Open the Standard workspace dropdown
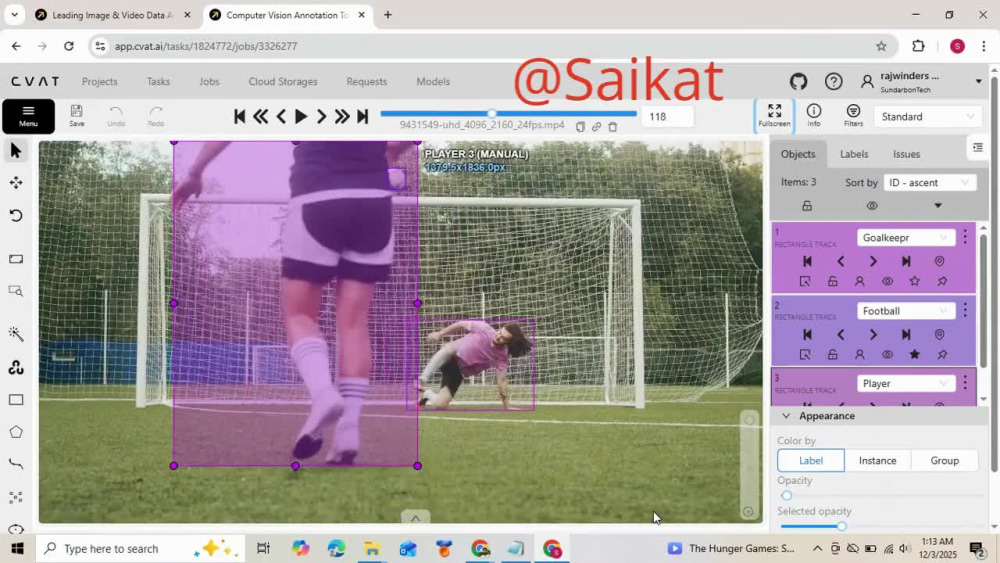The image size is (1000, 563). pos(927,117)
